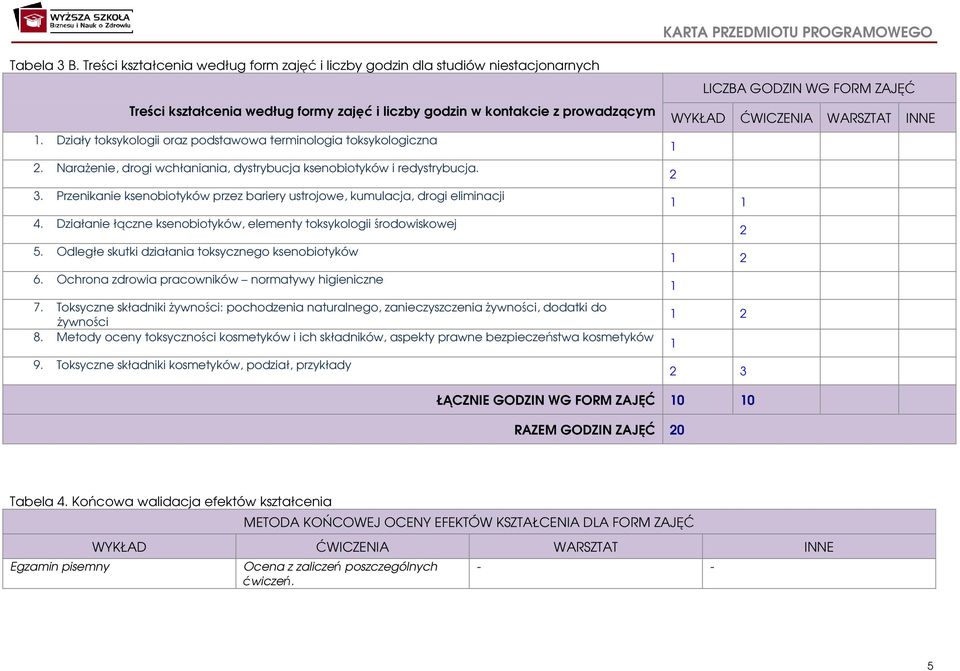
Task: Click the ćwiczenia value for 'Przenikanie ksenobiotyków'
Action: coord(743,202)
